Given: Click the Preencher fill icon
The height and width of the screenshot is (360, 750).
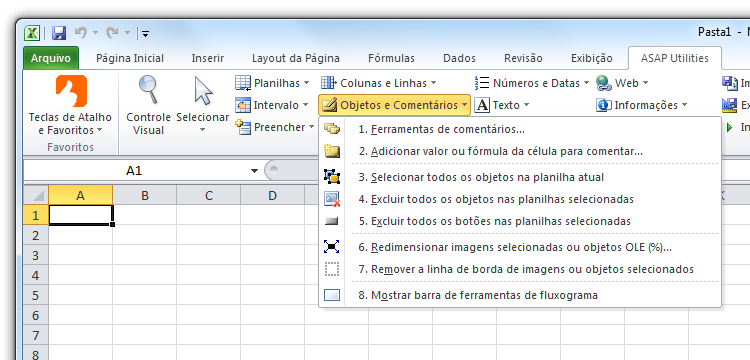Looking at the screenshot, I should click(x=243, y=127).
